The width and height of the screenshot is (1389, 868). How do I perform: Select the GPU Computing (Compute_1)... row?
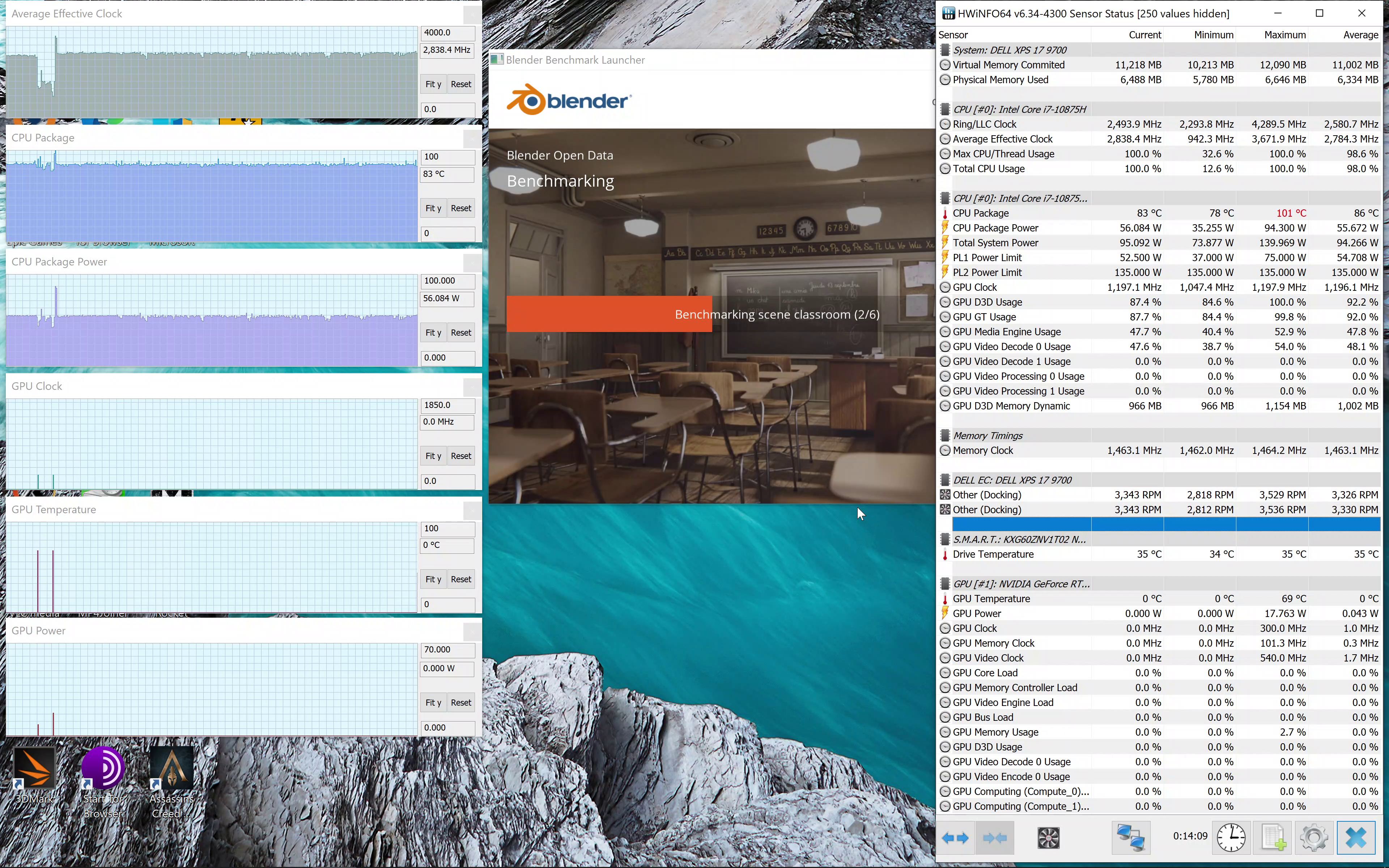(x=1159, y=807)
